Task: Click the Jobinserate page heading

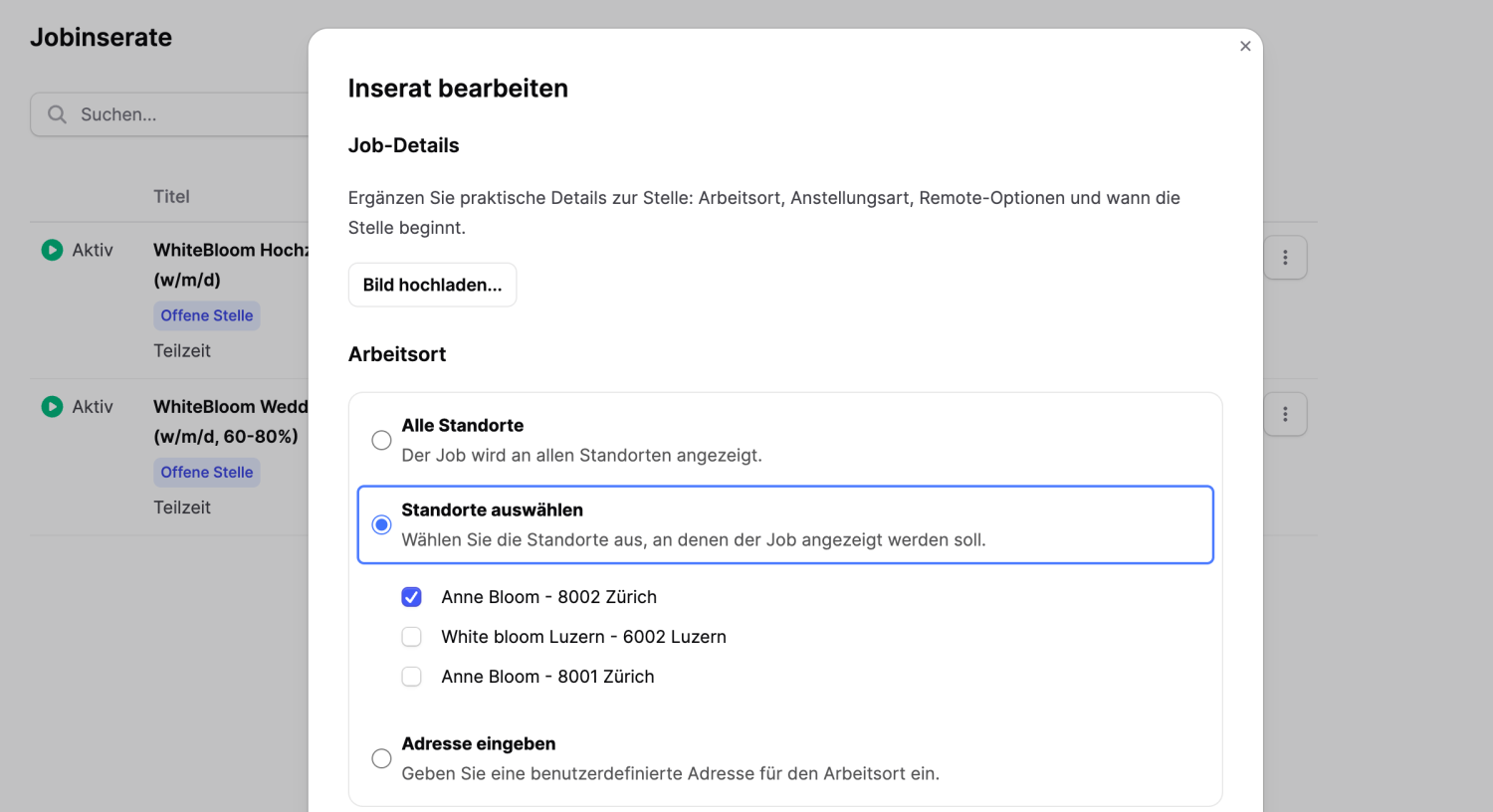Action: (x=101, y=37)
